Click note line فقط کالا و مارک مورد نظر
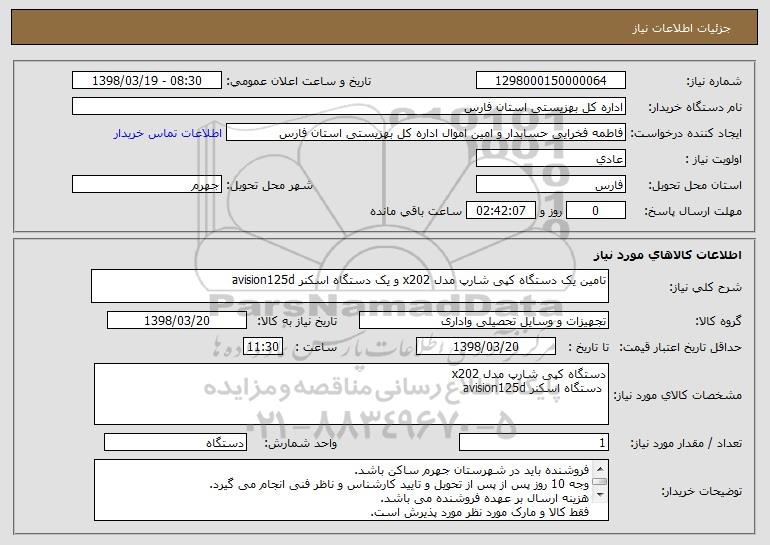Image resolution: width=770 pixels, height=545 pixels. (480, 512)
